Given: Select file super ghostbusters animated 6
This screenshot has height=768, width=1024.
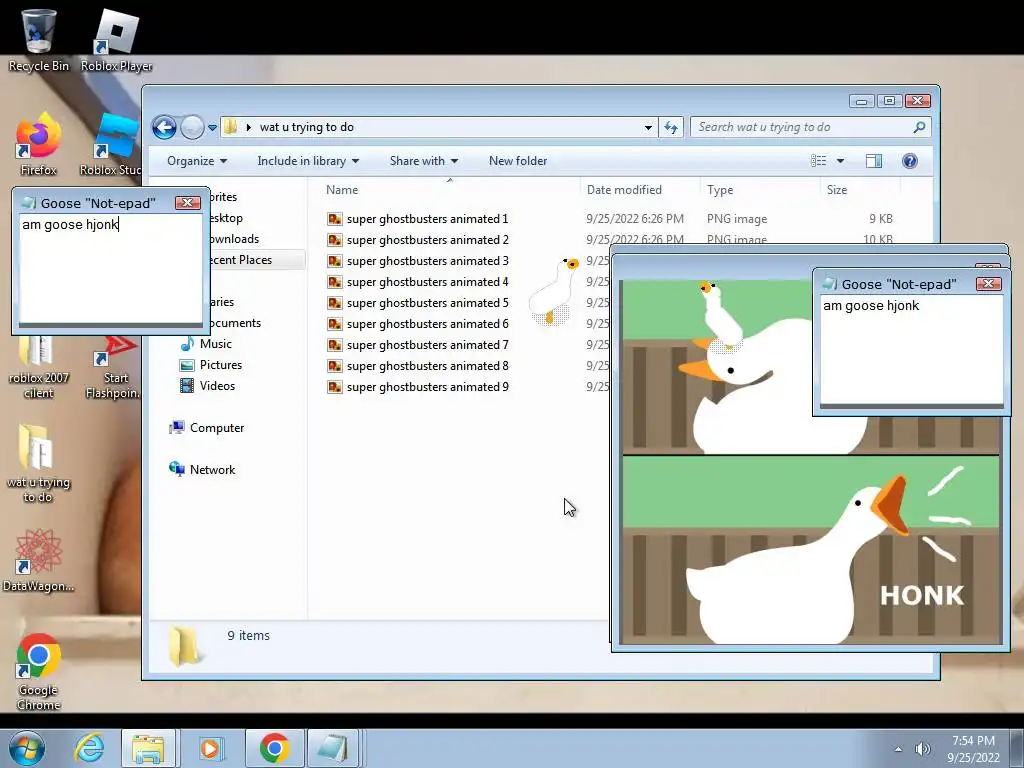Looking at the screenshot, I should tap(427, 324).
